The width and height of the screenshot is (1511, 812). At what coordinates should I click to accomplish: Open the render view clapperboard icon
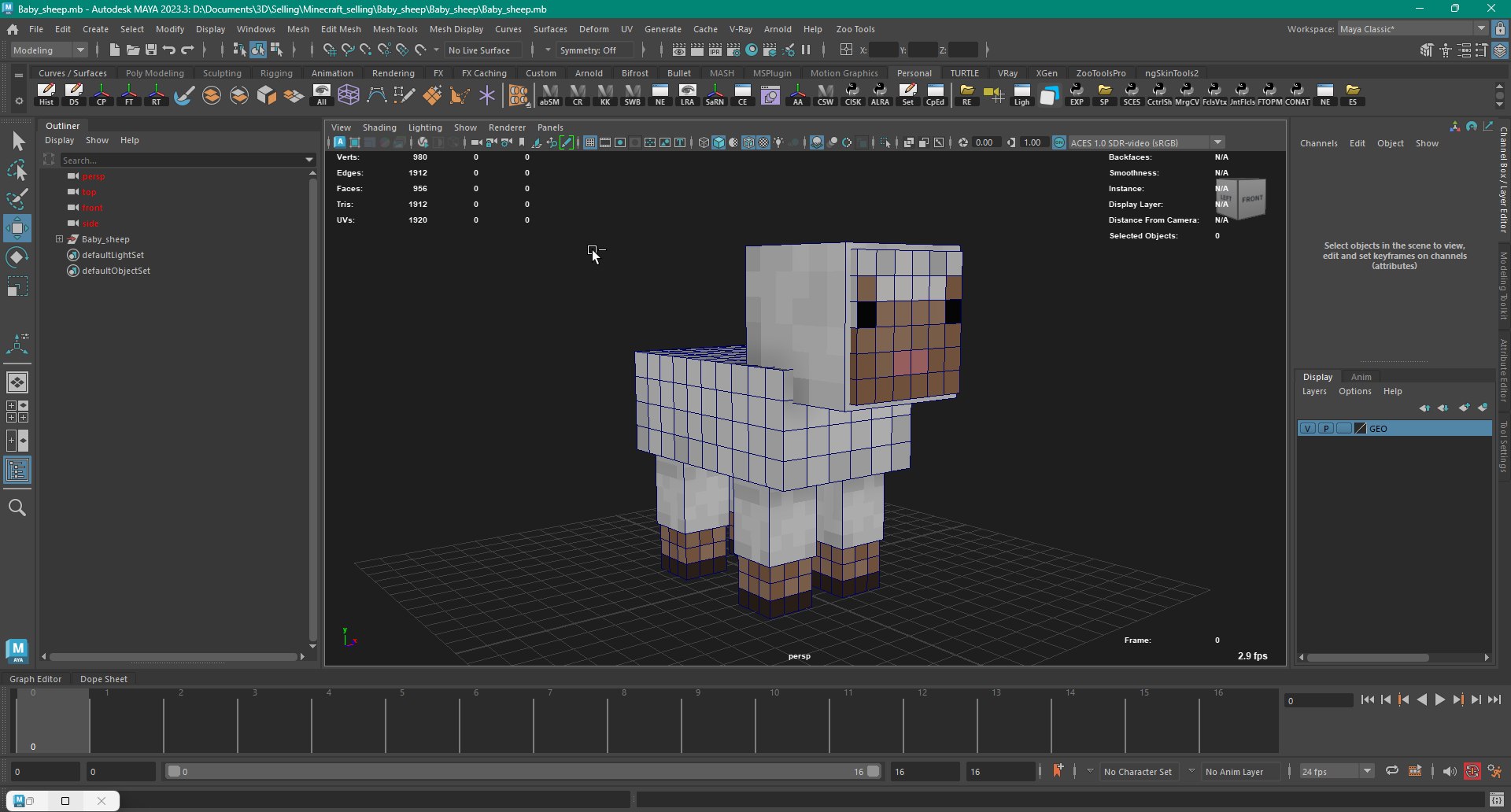[679, 50]
